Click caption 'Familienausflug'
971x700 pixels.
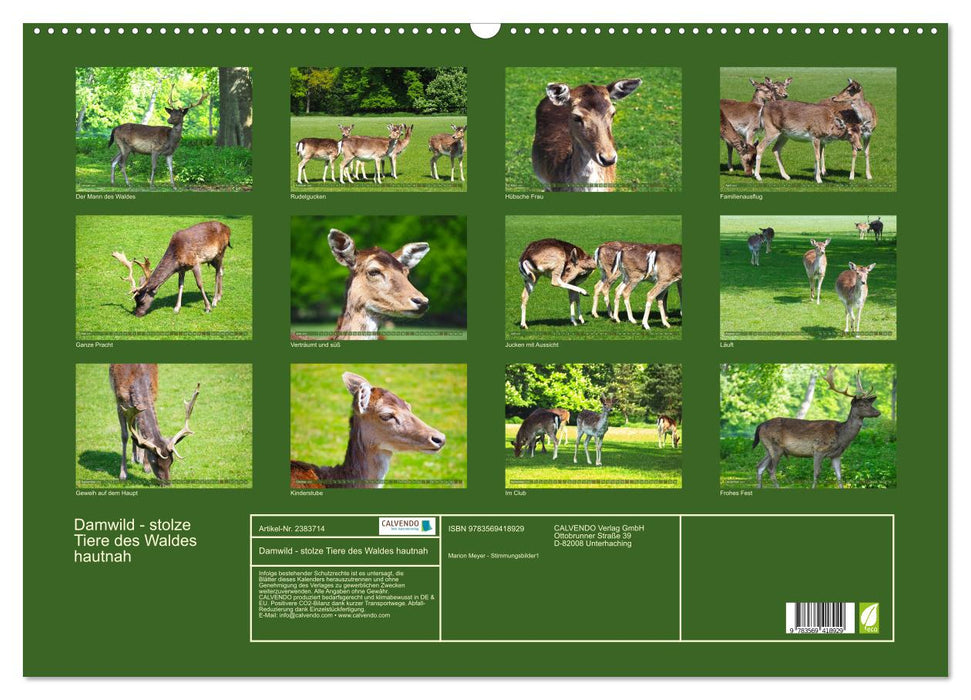(741, 196)
